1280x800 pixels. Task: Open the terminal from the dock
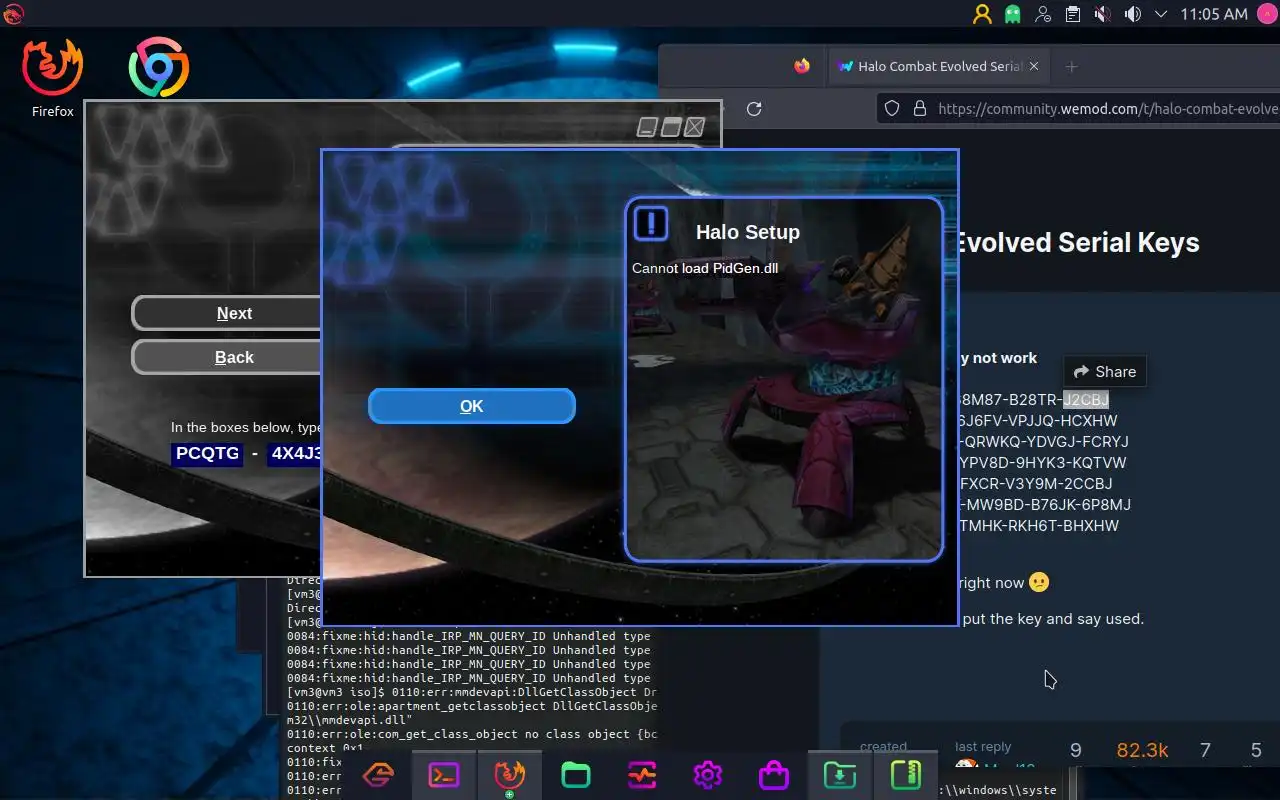click(444, 775)
